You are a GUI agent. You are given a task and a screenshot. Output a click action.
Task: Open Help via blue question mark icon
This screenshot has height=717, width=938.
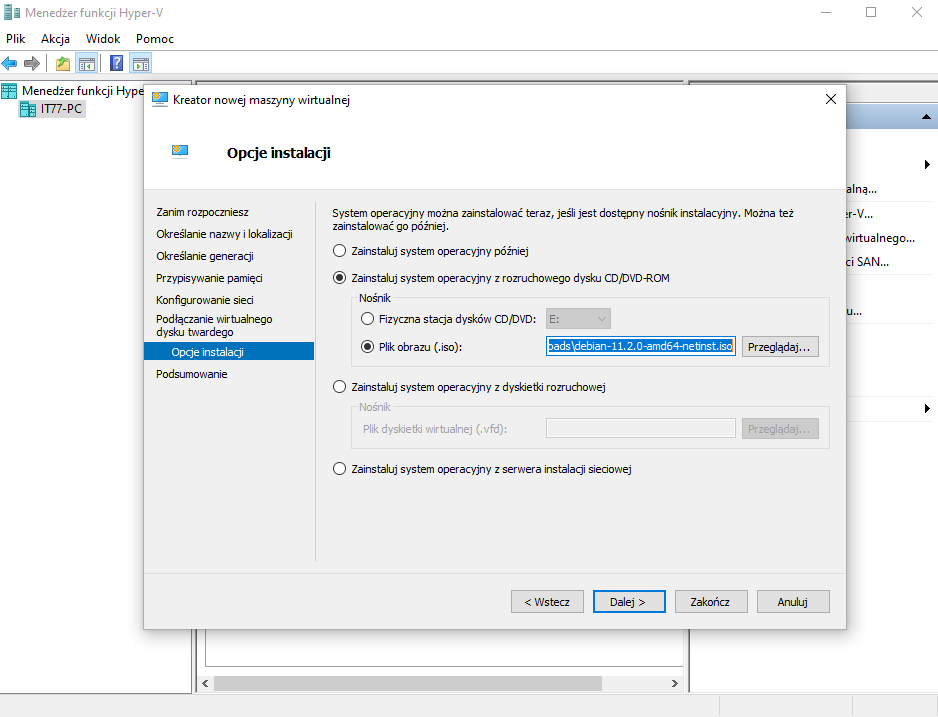[x=117, y=64]
